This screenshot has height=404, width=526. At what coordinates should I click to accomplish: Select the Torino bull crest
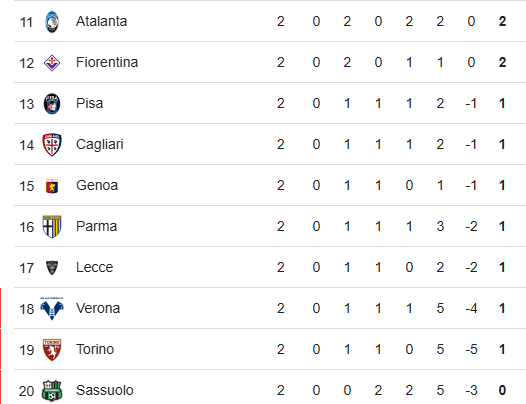point(52,350)
